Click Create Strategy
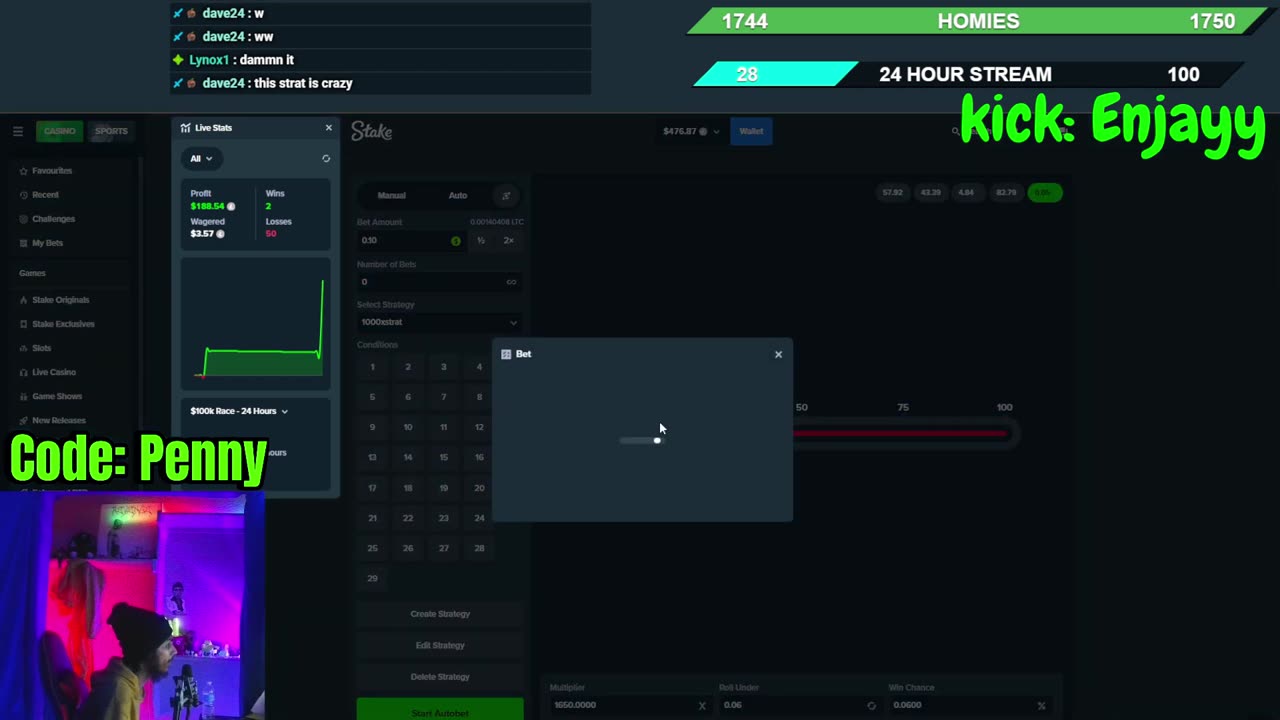Screen dimensions: 1280x720 [x=440, y=614]
